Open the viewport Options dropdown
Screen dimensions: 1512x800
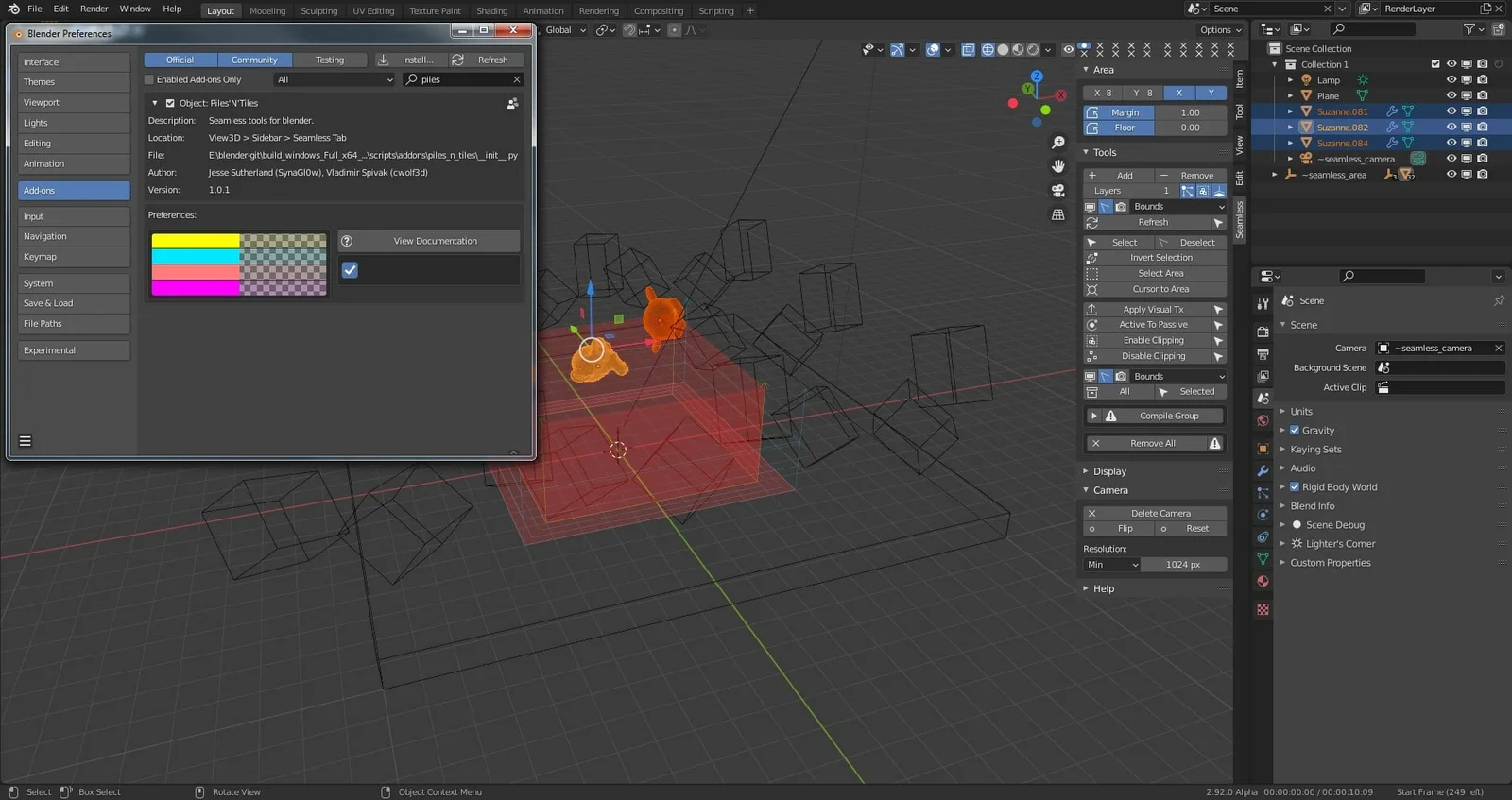(1220, 30)
